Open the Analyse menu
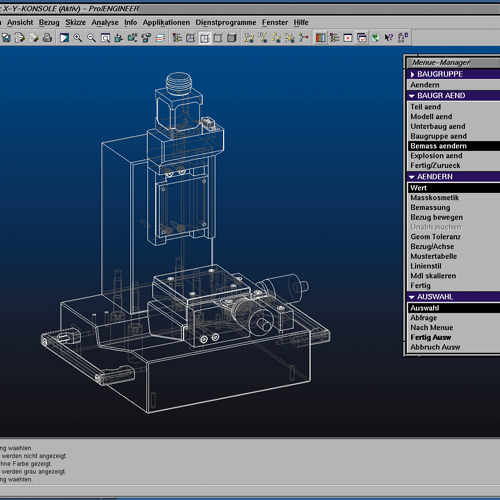 (105, 22)
